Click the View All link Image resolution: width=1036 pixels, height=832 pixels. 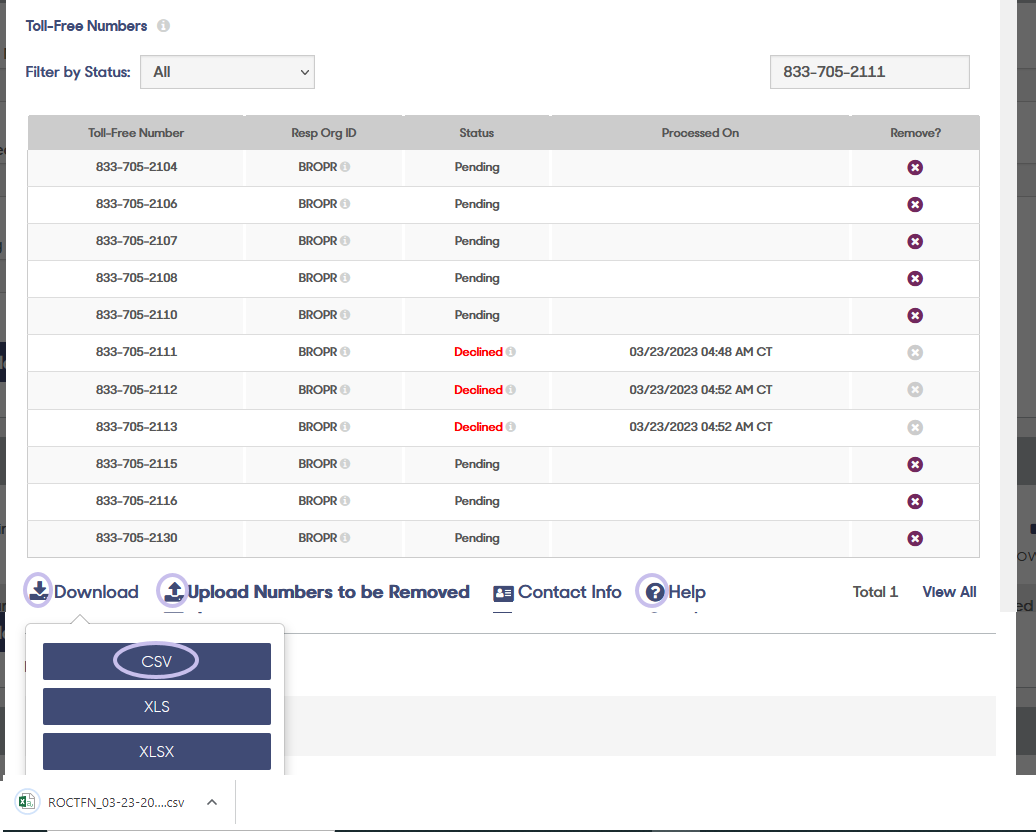[948, 591]
